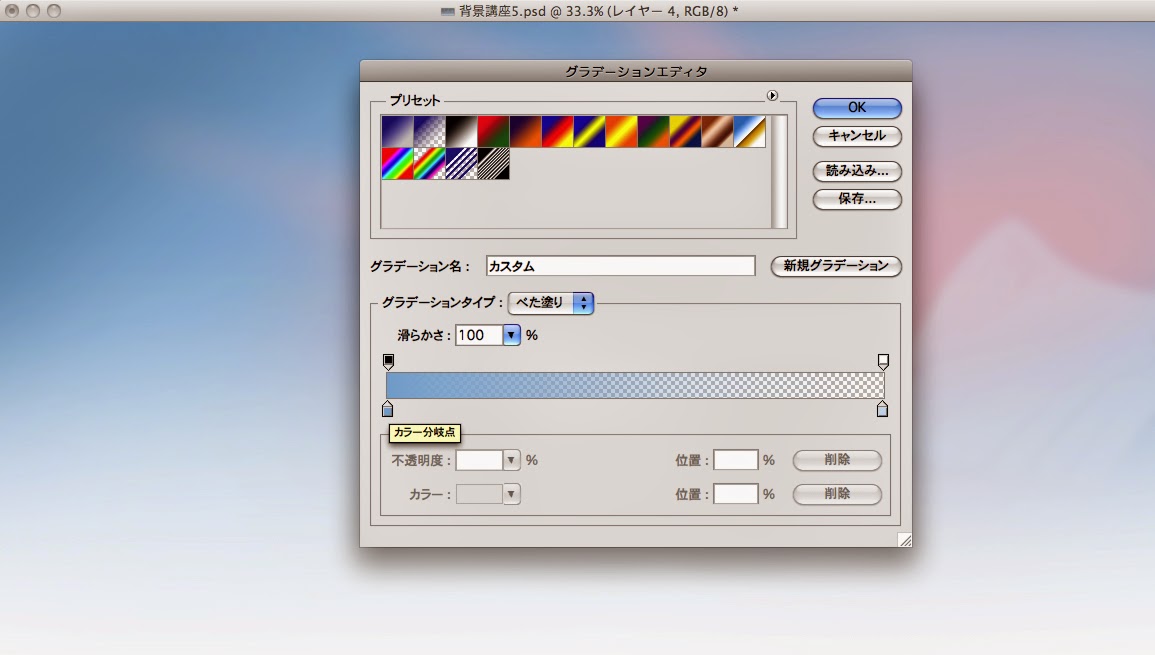Click the 不透明度 percentage field
1155x655 pixels.
click(479, 460)
